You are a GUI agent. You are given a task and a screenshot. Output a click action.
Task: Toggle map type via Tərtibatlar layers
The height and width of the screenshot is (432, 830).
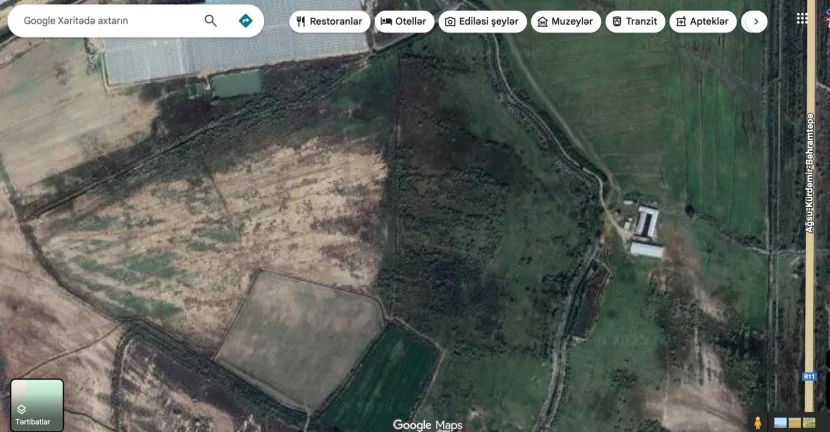point(37,405)
